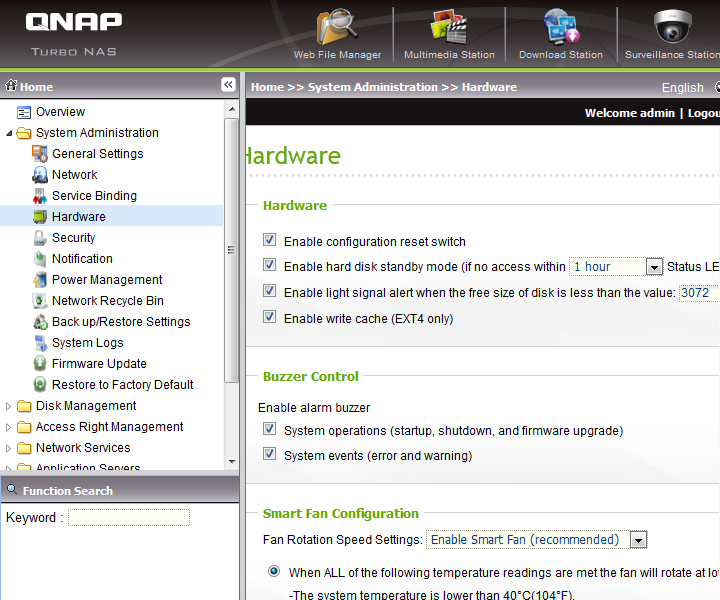
Task: Open Web File Manager icon
Action: [337, 28]
